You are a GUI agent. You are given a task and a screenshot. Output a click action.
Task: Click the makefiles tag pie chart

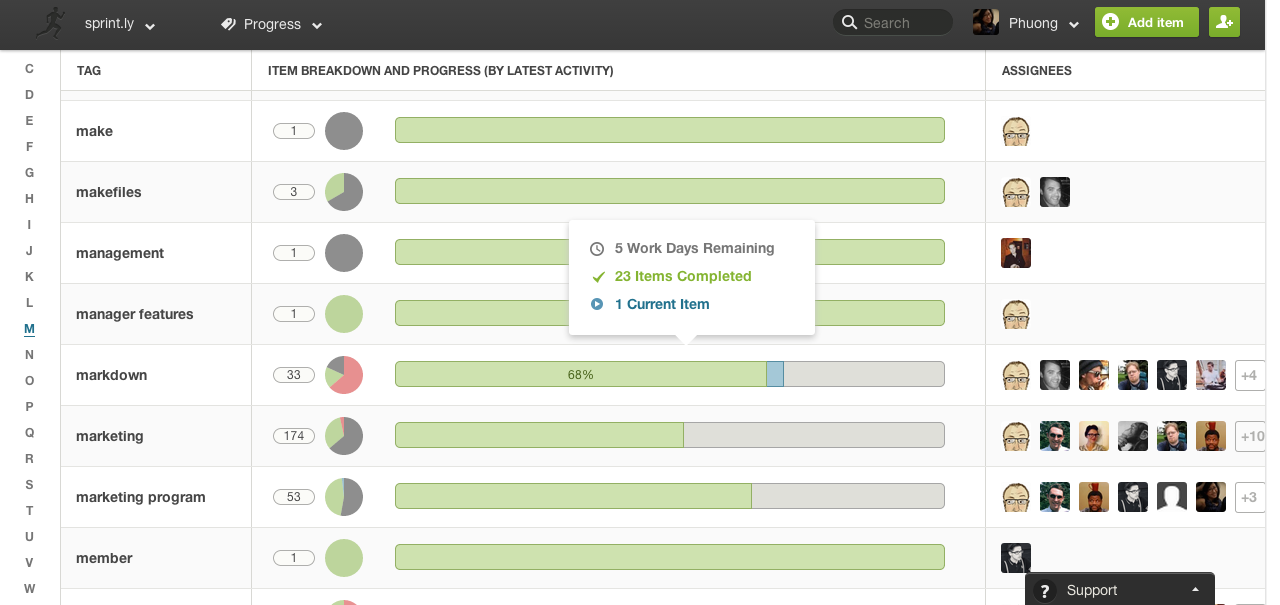(x=344, y=192)
